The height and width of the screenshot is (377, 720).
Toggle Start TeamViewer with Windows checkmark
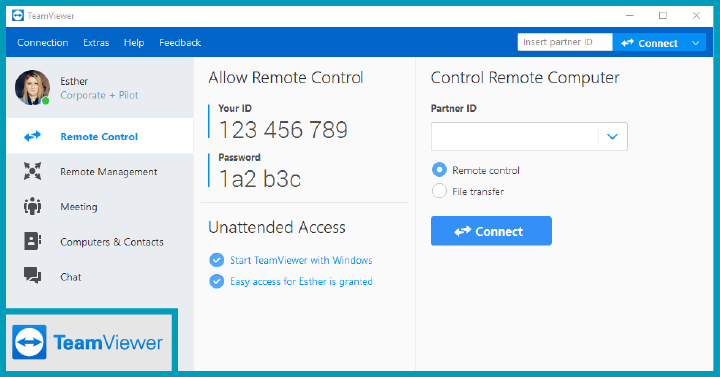[x=216, y=260]
